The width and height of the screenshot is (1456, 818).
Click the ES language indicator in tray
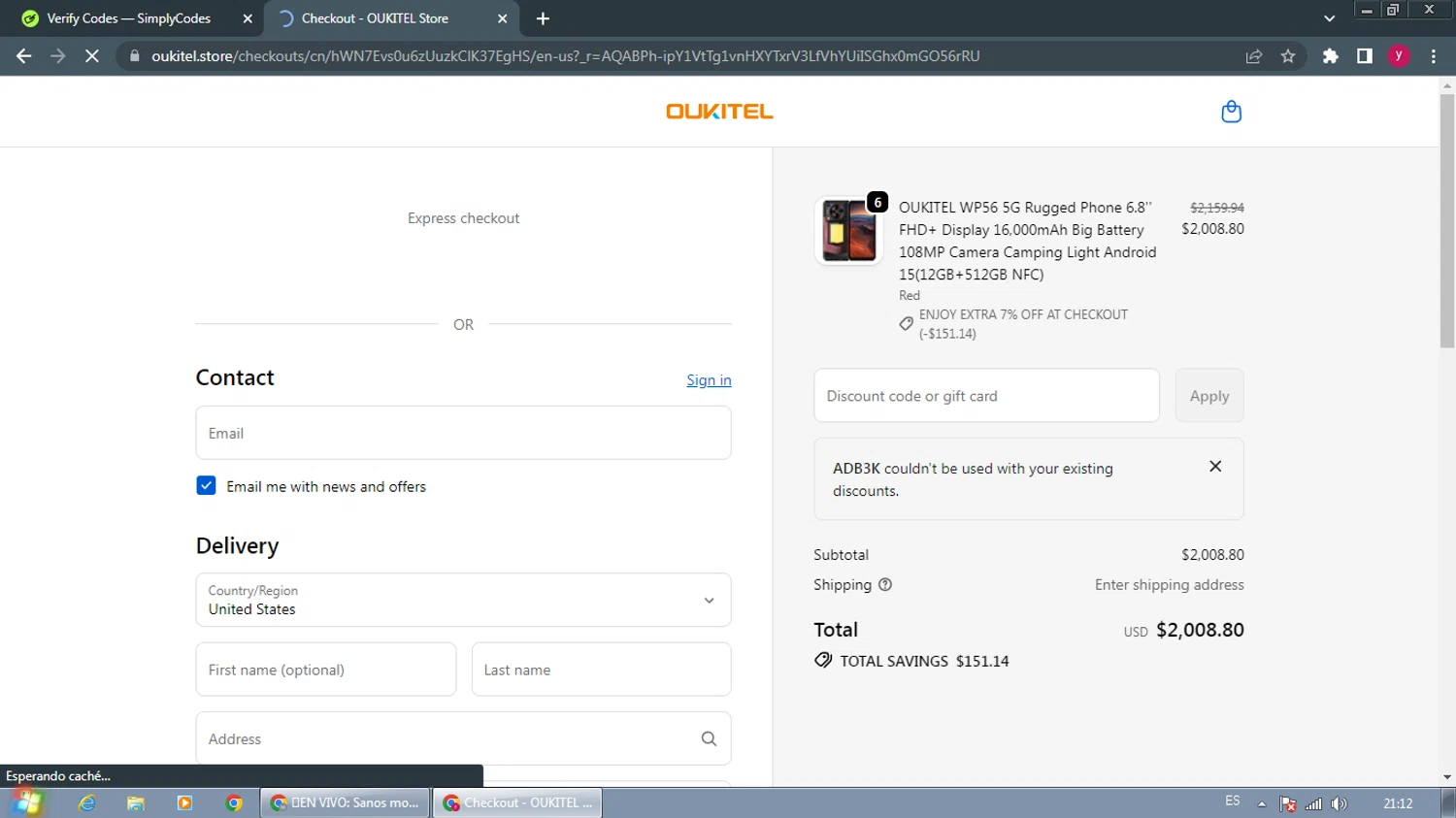pyautogui.click(x=1232, y=802)
